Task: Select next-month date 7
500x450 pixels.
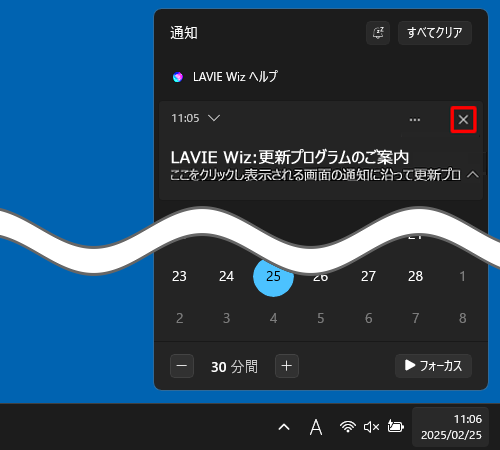Action: [x=415, y=318]
